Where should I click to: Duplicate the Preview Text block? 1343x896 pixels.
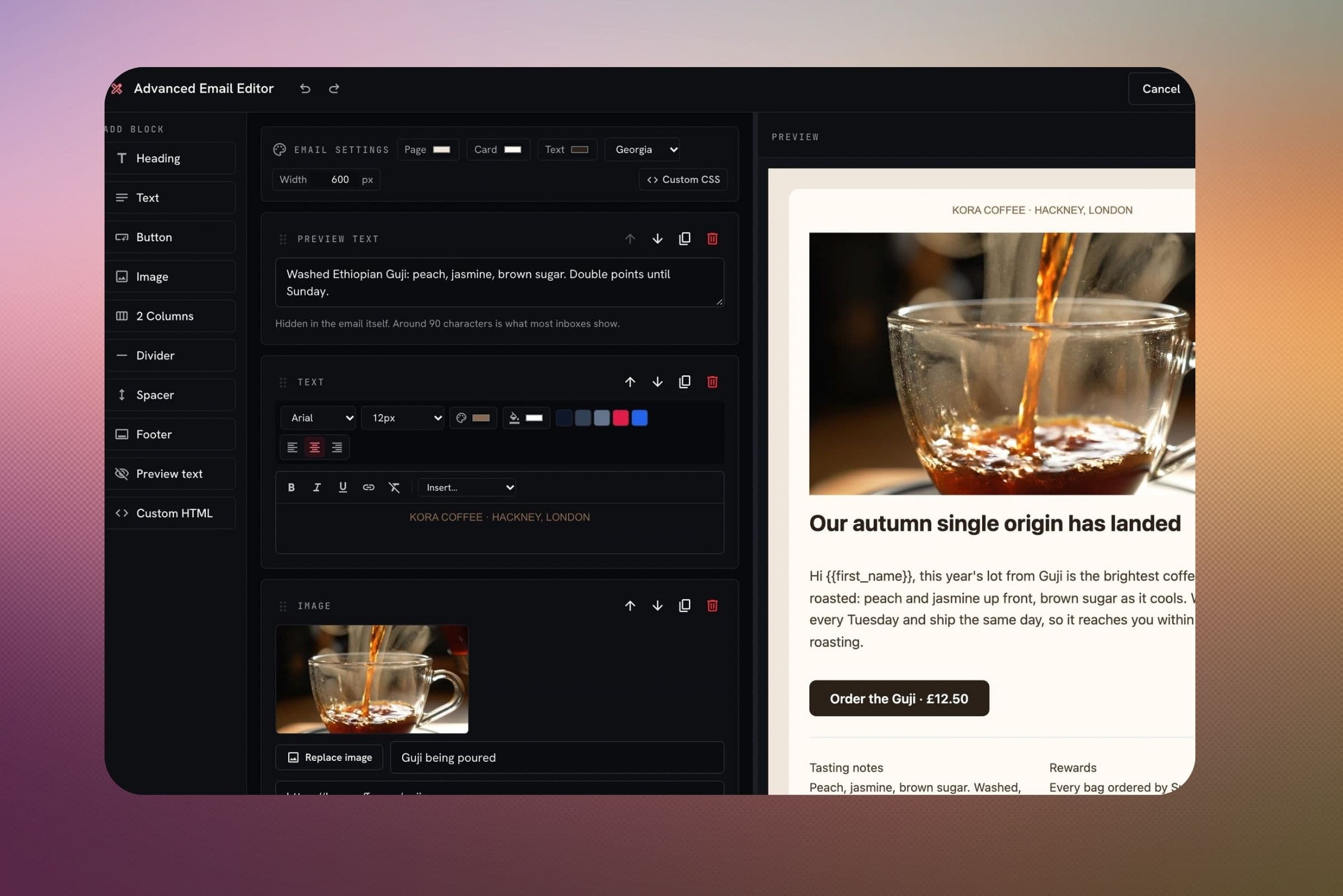pos(684,239)
